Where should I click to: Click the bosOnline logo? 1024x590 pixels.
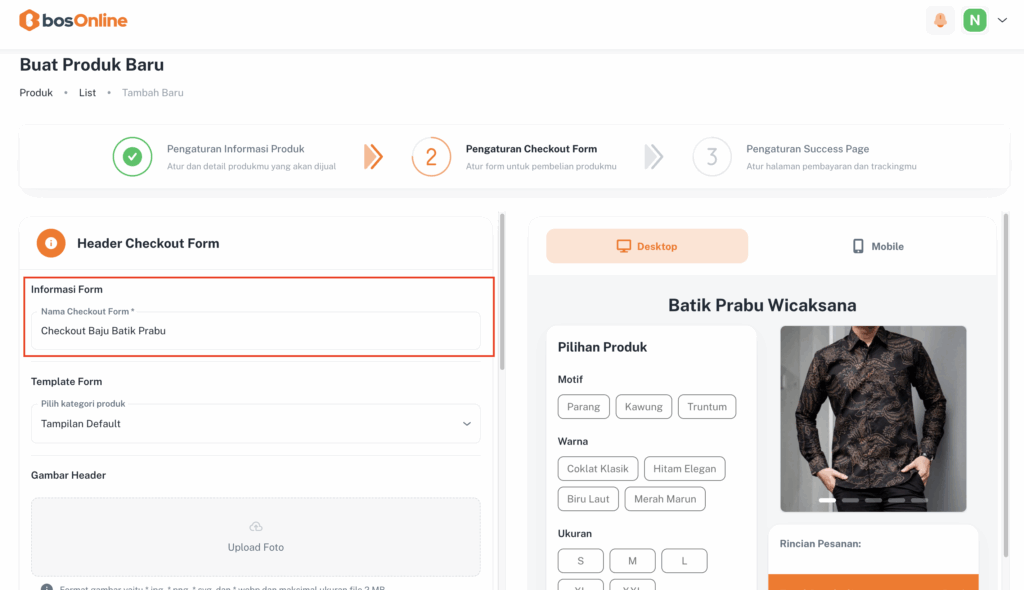pos(73,20)
